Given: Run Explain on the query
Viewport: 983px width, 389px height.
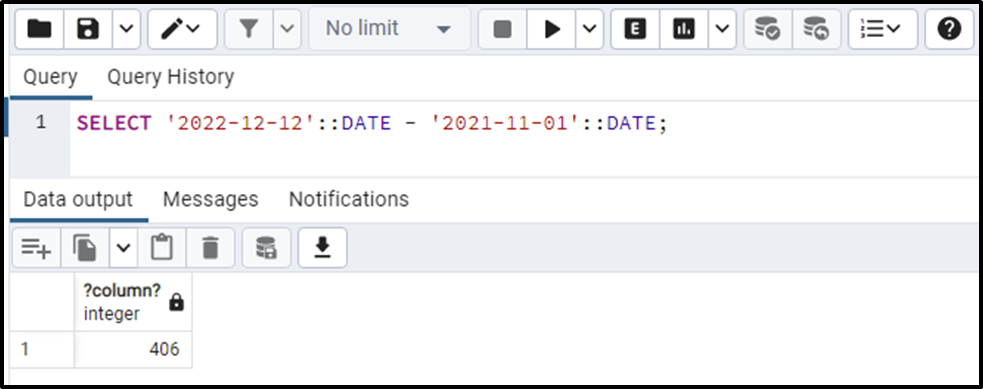Looking at the screenshot, I should pyautogui.click(x=635, y=29).
